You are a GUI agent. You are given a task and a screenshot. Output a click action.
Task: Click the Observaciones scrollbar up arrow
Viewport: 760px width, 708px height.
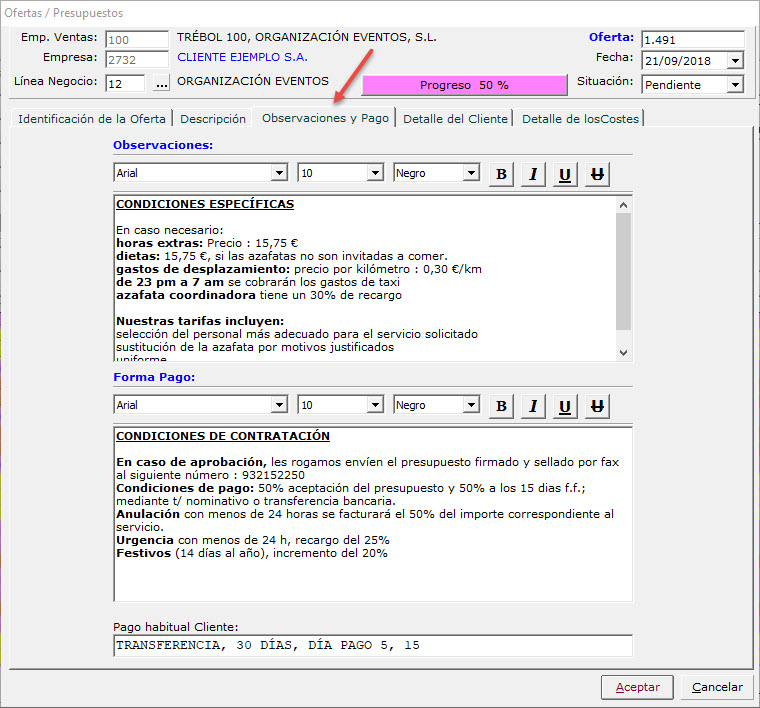click(x=623, y=205)
